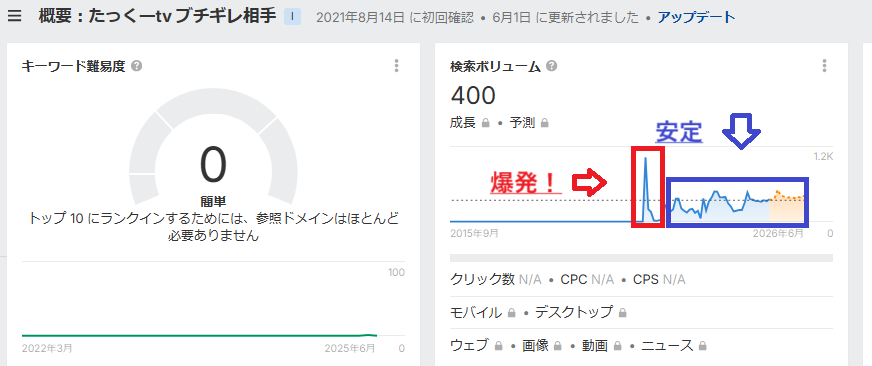Click the CPS N/A entry

[x=660, y=279]
